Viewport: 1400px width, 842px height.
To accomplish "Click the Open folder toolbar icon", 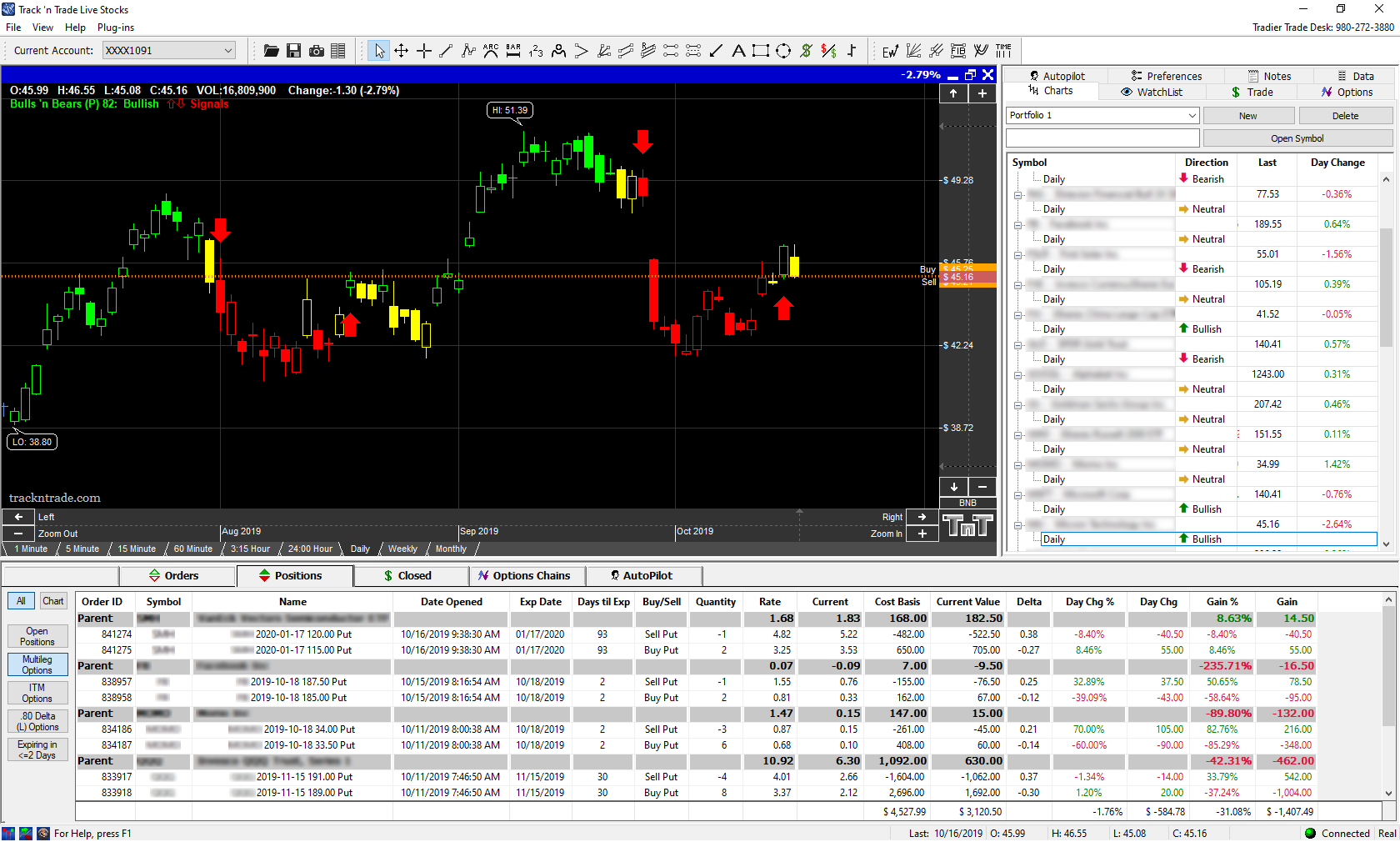I will pyautogui.click(x=271, y=51).
